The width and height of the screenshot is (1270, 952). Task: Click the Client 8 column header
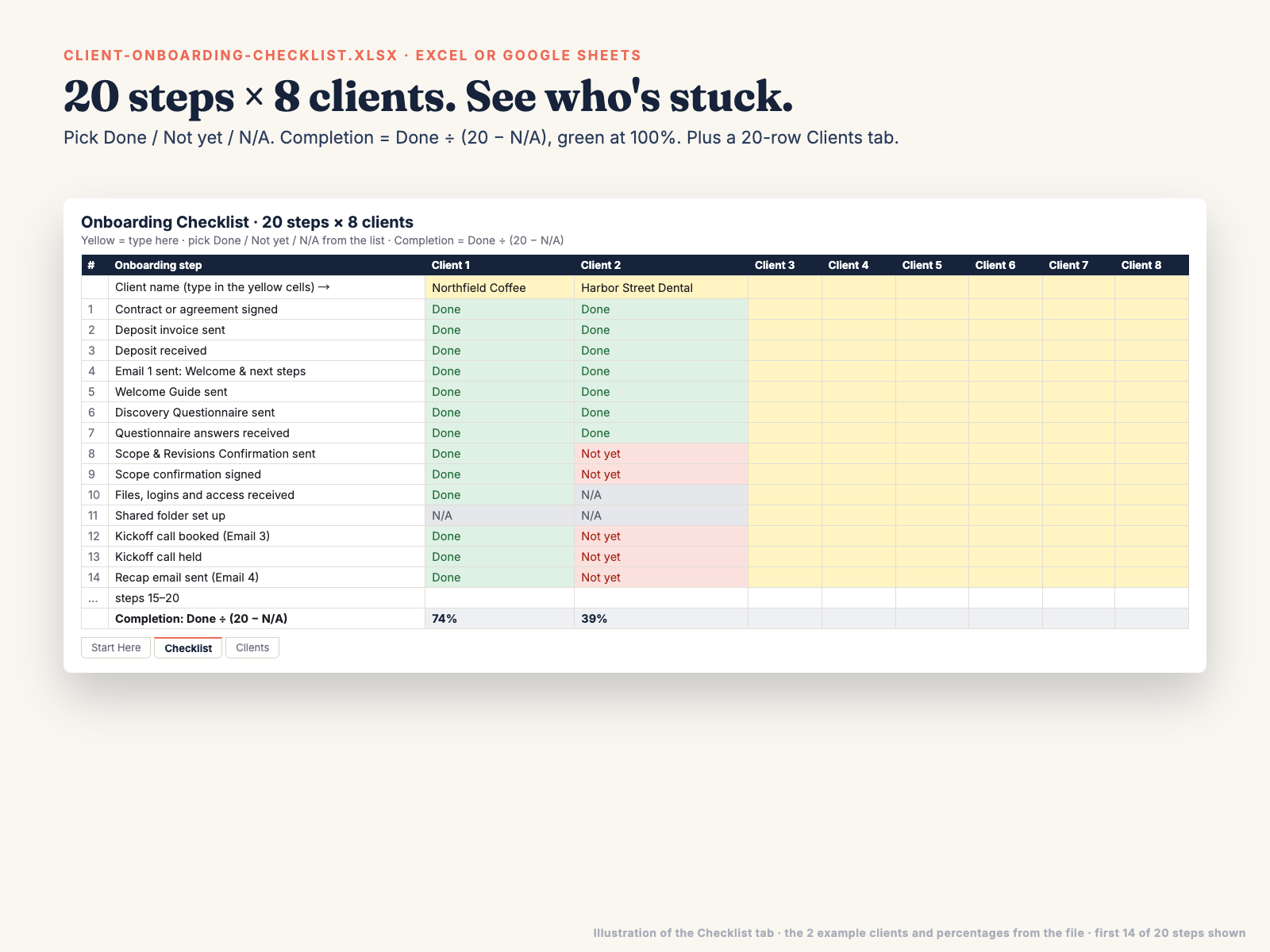point(1152,265)
